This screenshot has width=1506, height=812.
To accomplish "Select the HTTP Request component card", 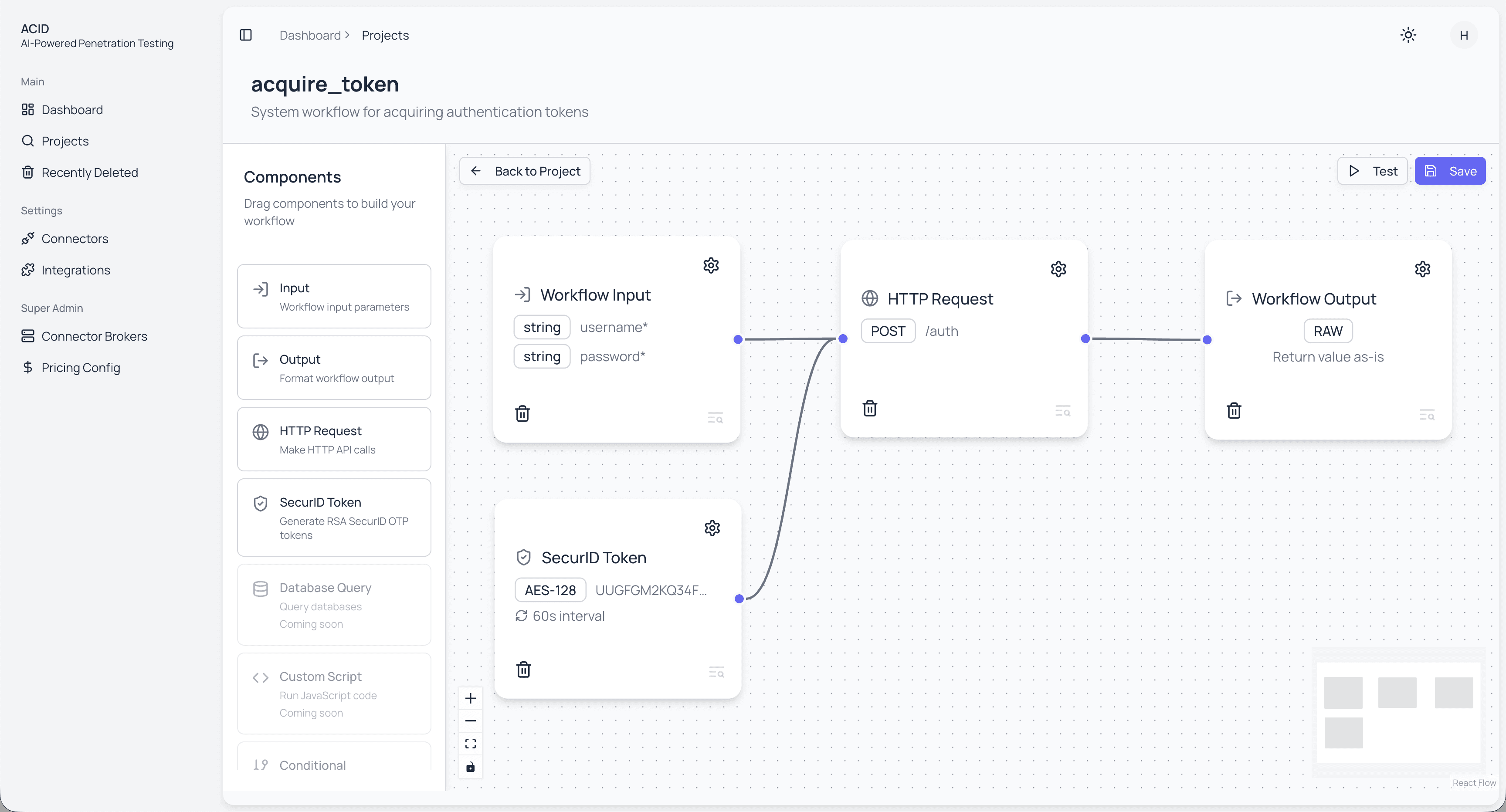I will pos(334,439).
